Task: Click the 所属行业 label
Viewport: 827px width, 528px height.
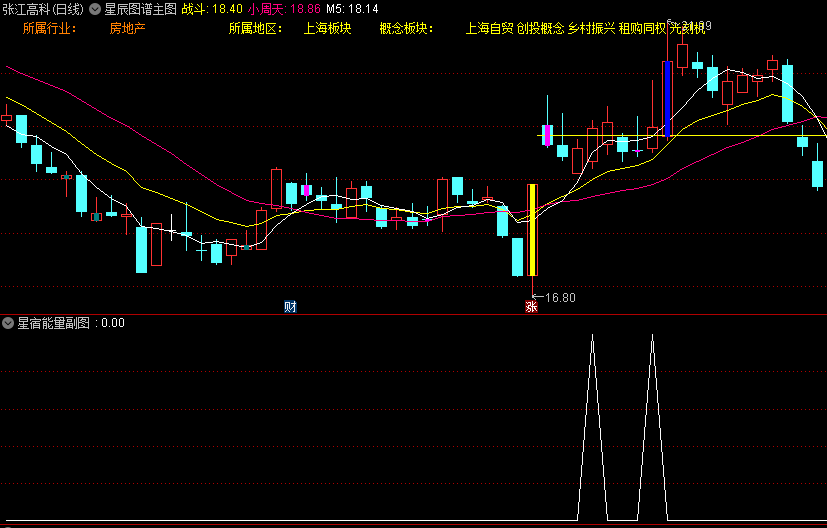Action: tap(50, 28)
